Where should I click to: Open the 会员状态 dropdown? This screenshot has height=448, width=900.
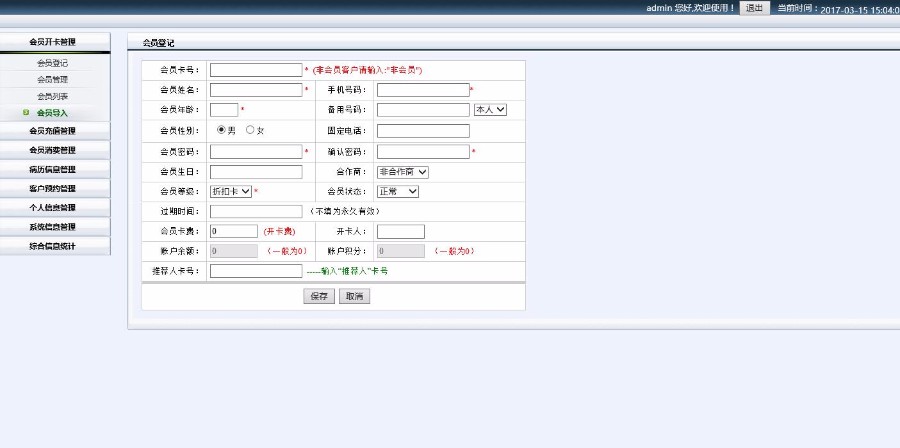(398, 191)
